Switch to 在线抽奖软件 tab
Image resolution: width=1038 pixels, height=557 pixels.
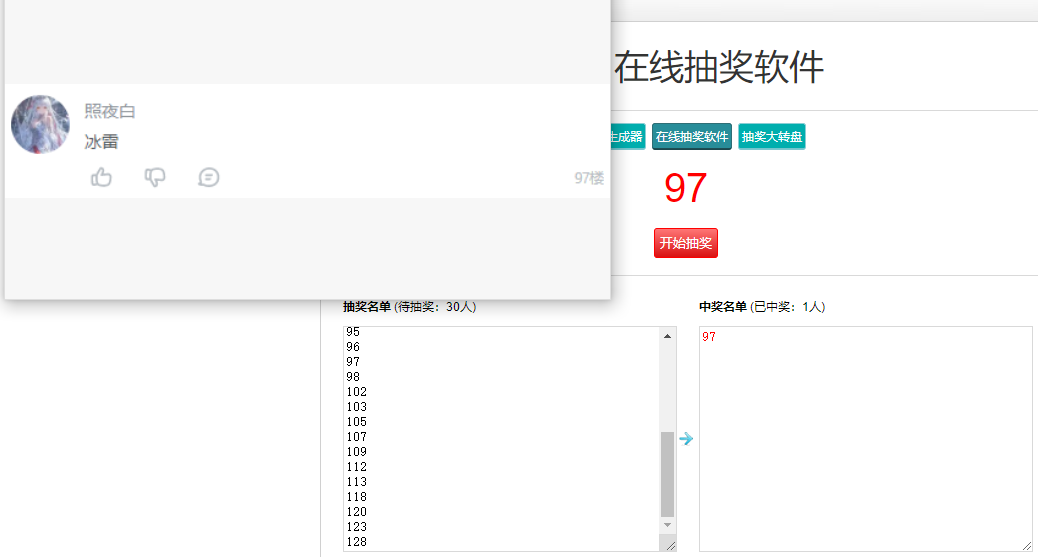[692, 136]
